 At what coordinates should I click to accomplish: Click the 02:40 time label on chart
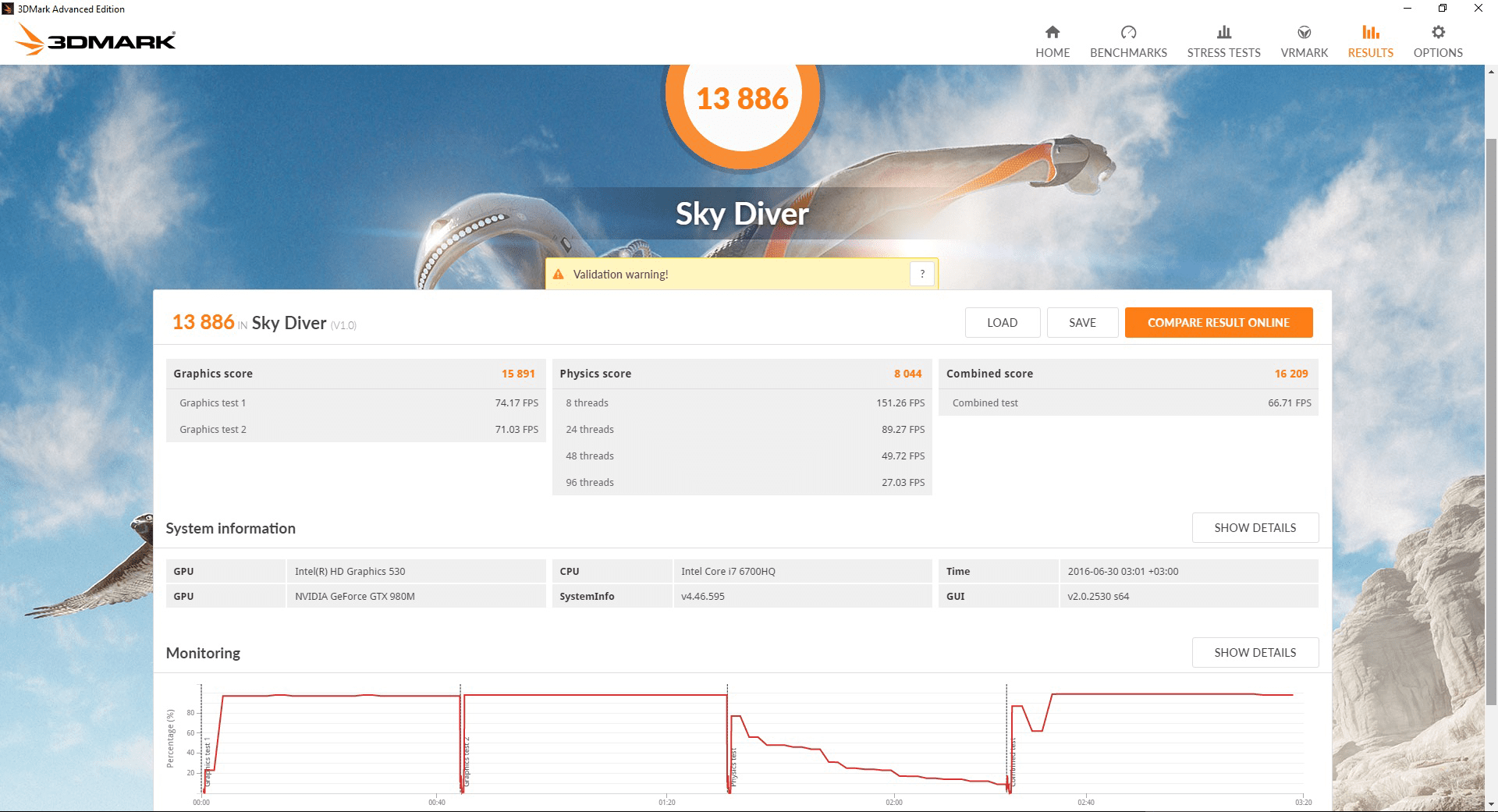coord(1086,802)
